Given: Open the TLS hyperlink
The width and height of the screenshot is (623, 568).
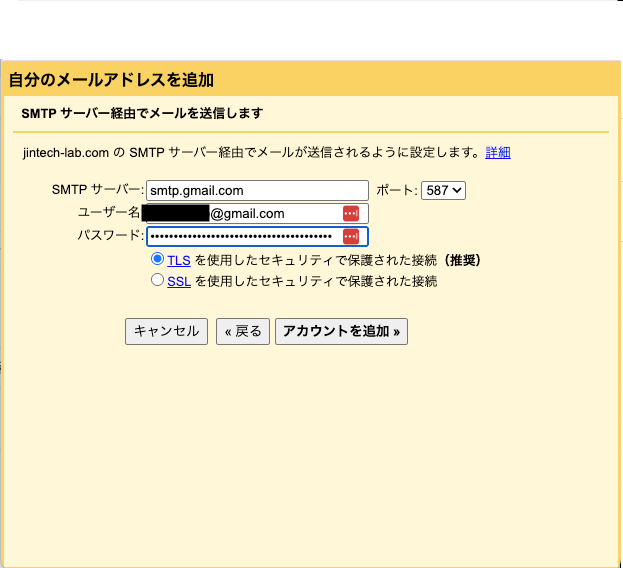Looking at the screenshot, I should point(179,260).
